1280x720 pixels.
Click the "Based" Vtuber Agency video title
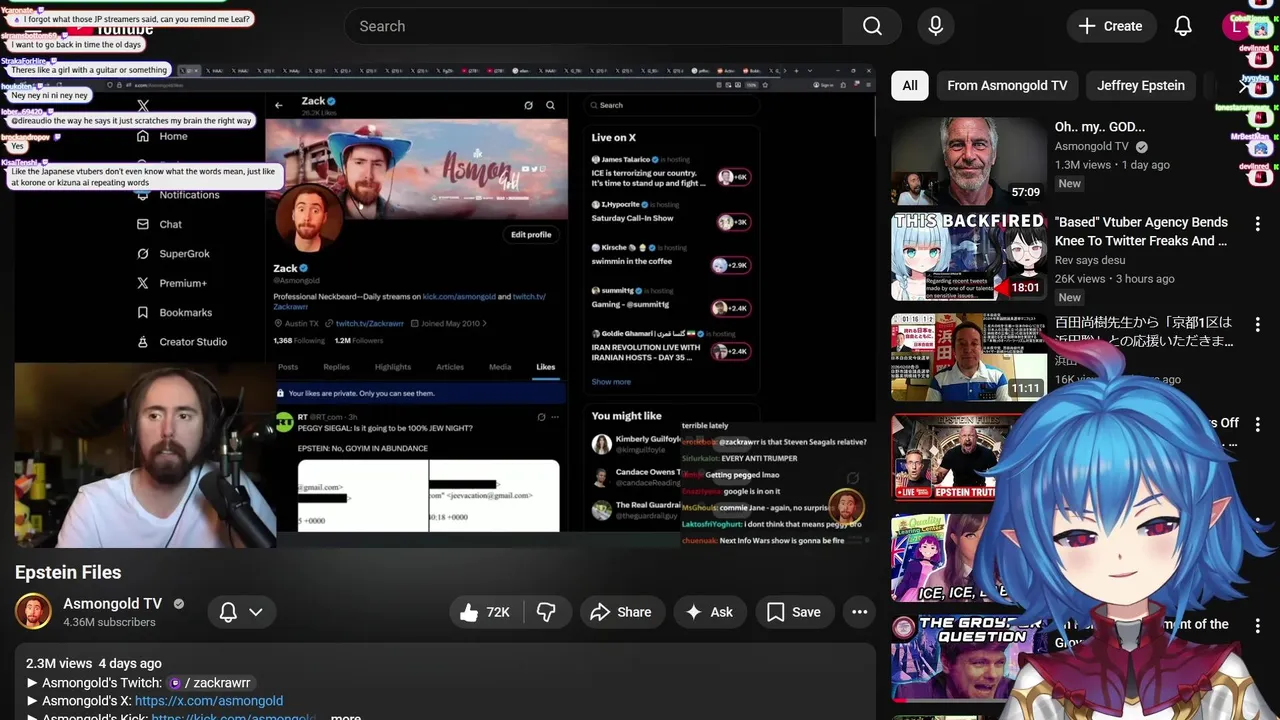click(x=1141, y=231)
